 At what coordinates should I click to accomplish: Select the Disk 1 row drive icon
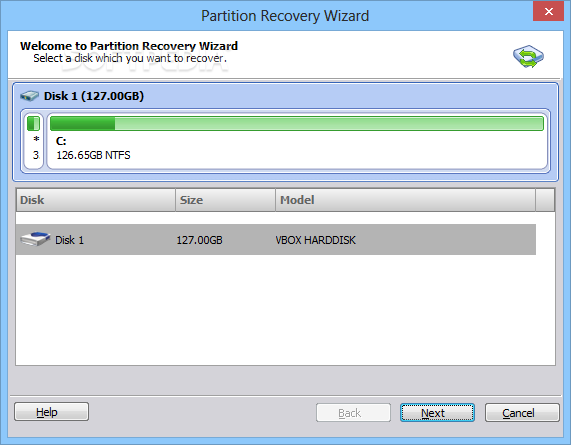pyautogui.click(x=35, y=239)
